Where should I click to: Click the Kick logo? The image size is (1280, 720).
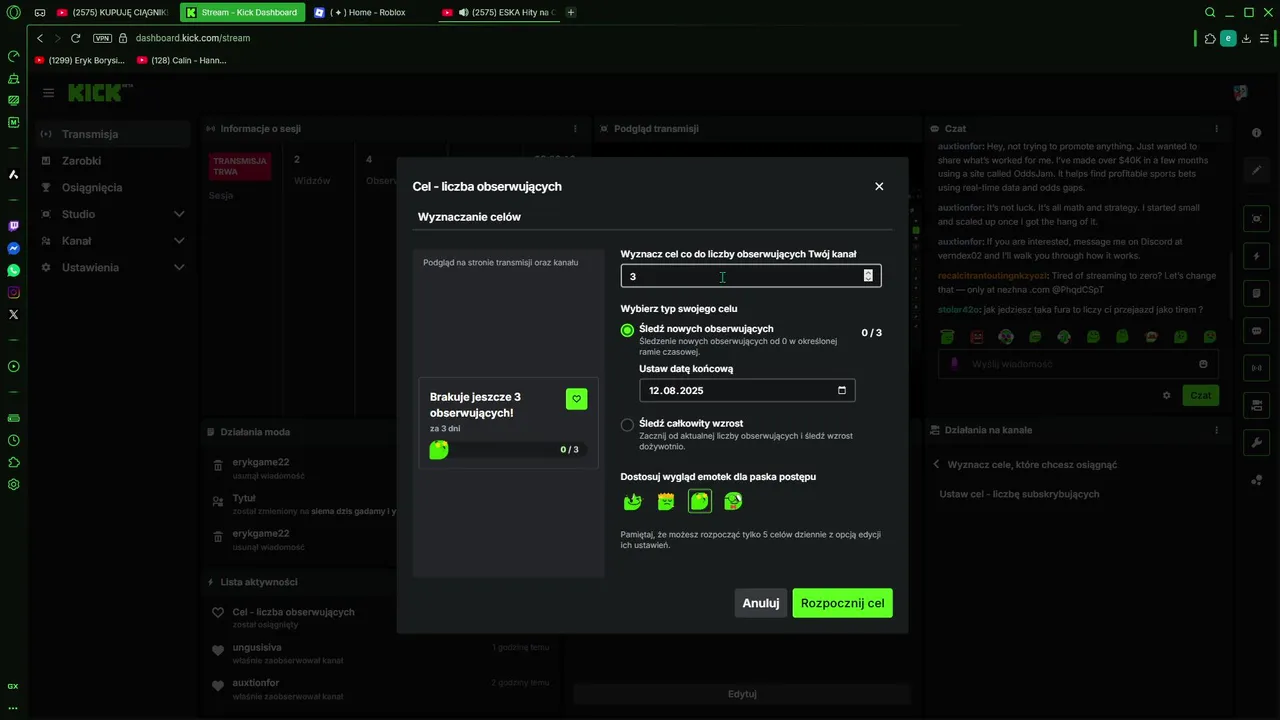(98, 92)
